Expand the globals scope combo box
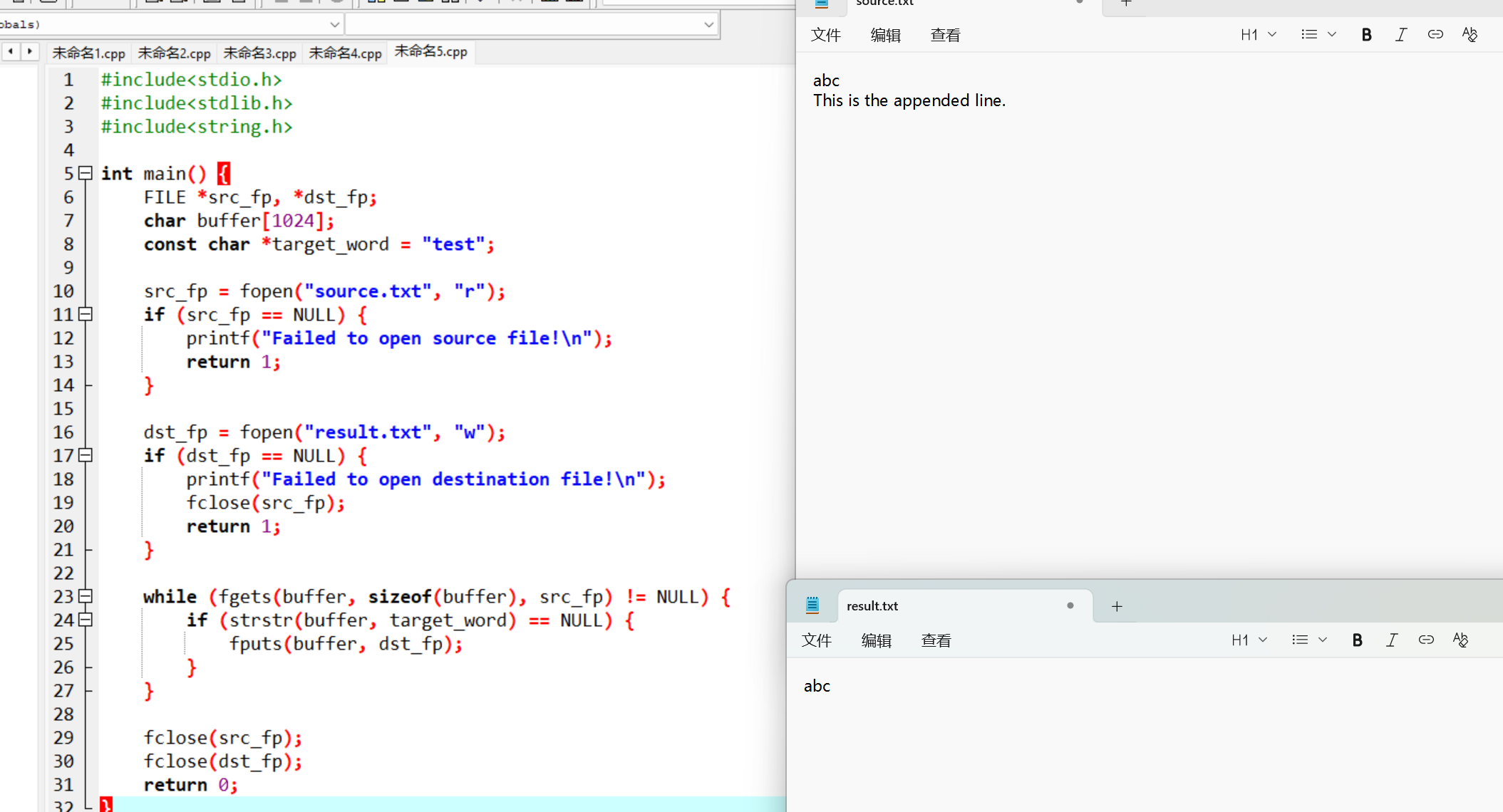 point(334,24)
